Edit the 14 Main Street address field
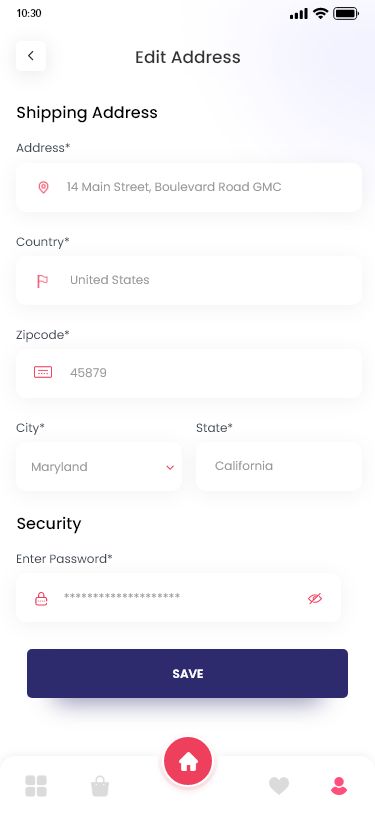 (189, 187)
